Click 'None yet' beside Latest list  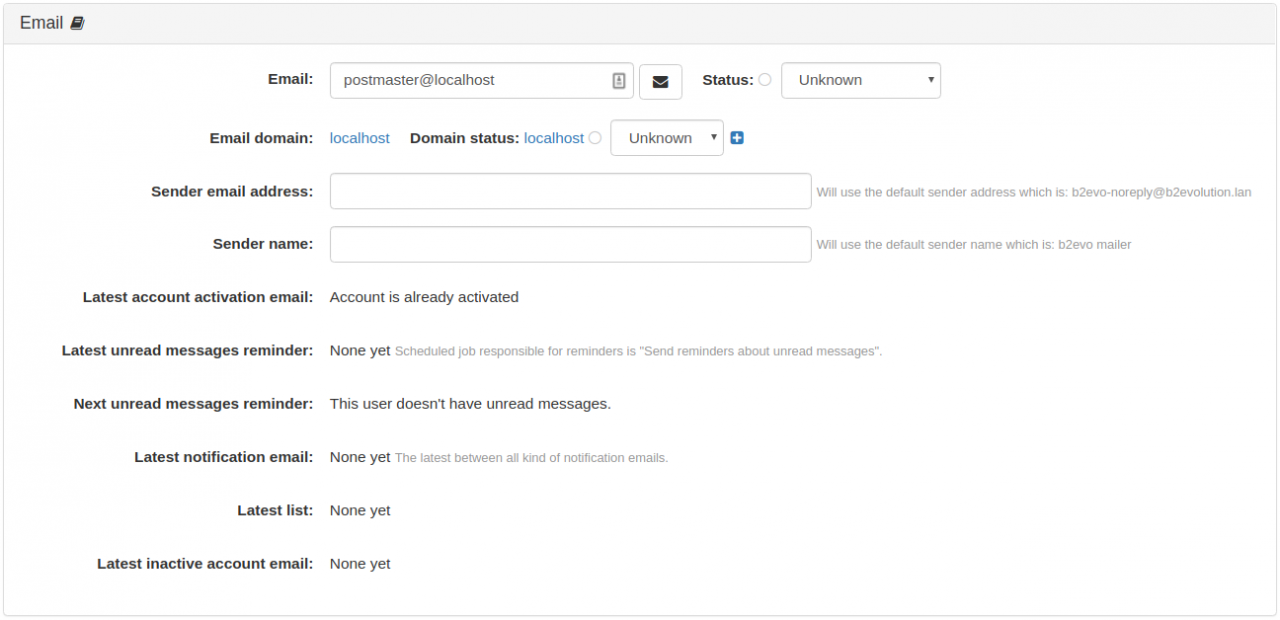pos(360,510)
